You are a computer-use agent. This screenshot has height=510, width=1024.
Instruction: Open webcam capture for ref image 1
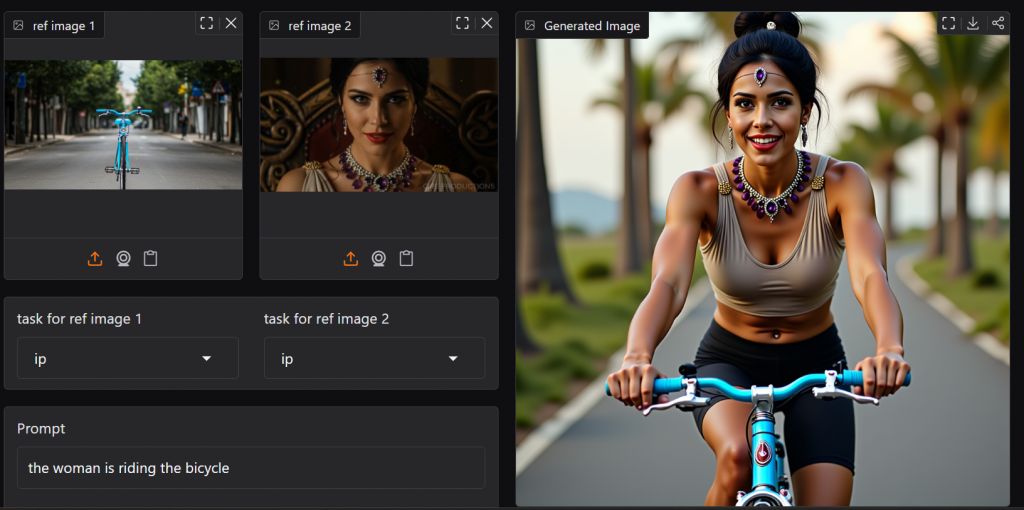(123, 259)
